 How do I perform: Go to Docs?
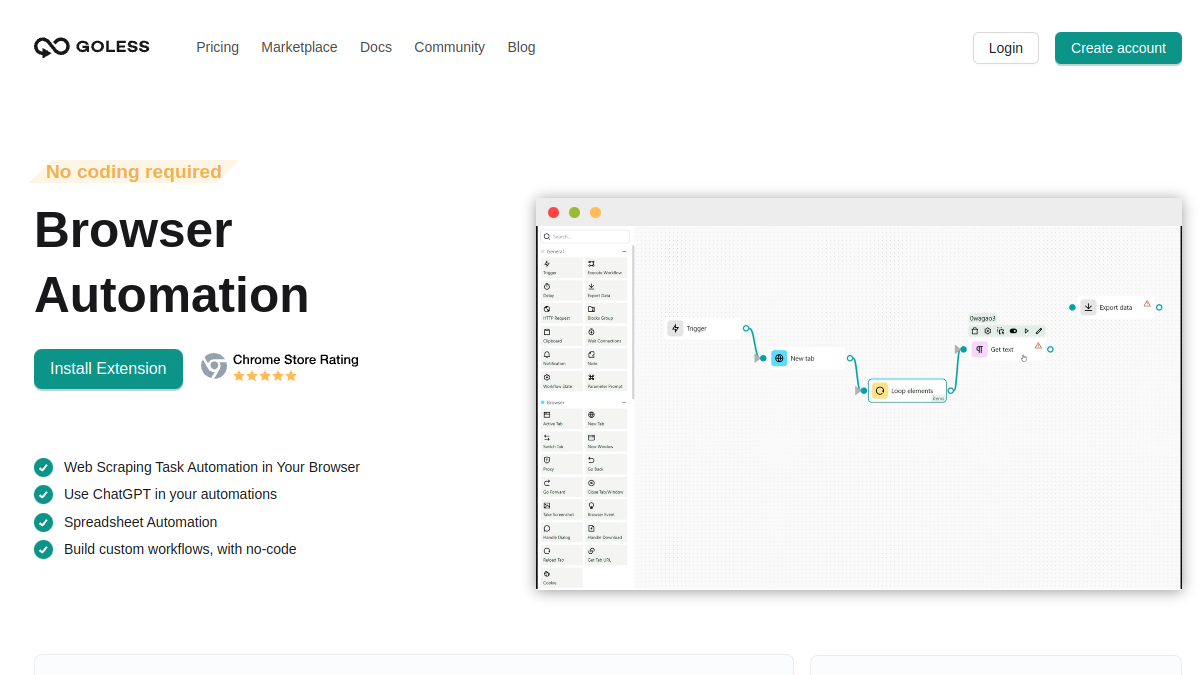[x=376, y=47]
